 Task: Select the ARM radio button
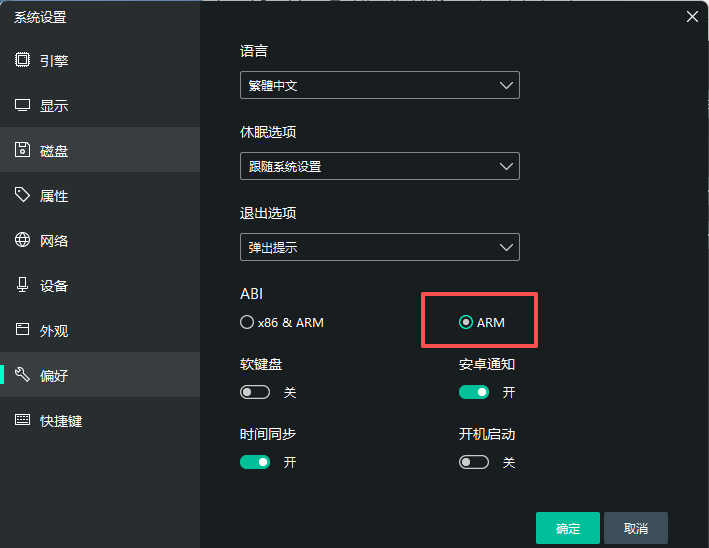point(466,322)
